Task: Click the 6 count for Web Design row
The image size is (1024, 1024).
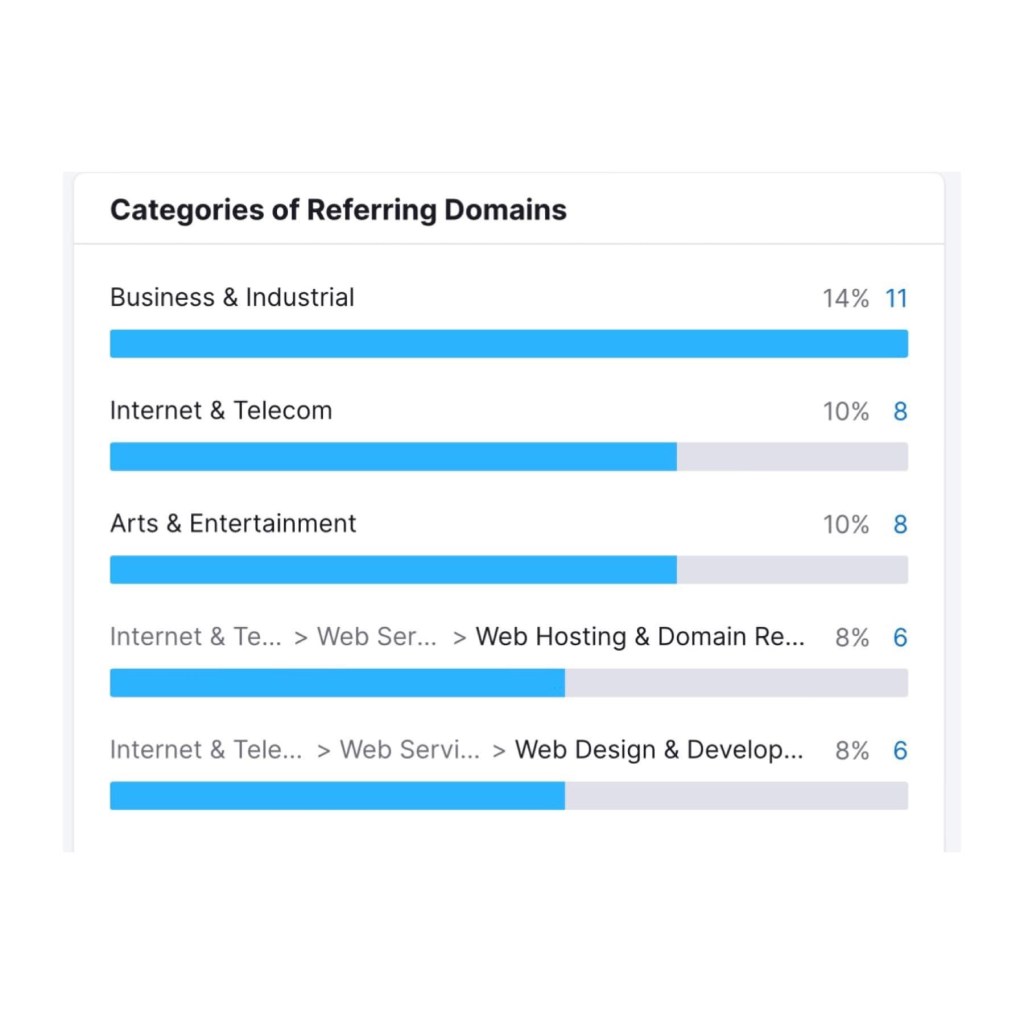Action: (x=900, y=751)
